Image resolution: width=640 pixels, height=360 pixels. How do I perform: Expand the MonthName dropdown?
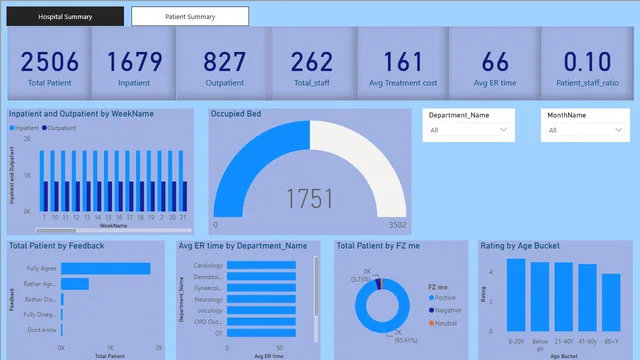585,130
